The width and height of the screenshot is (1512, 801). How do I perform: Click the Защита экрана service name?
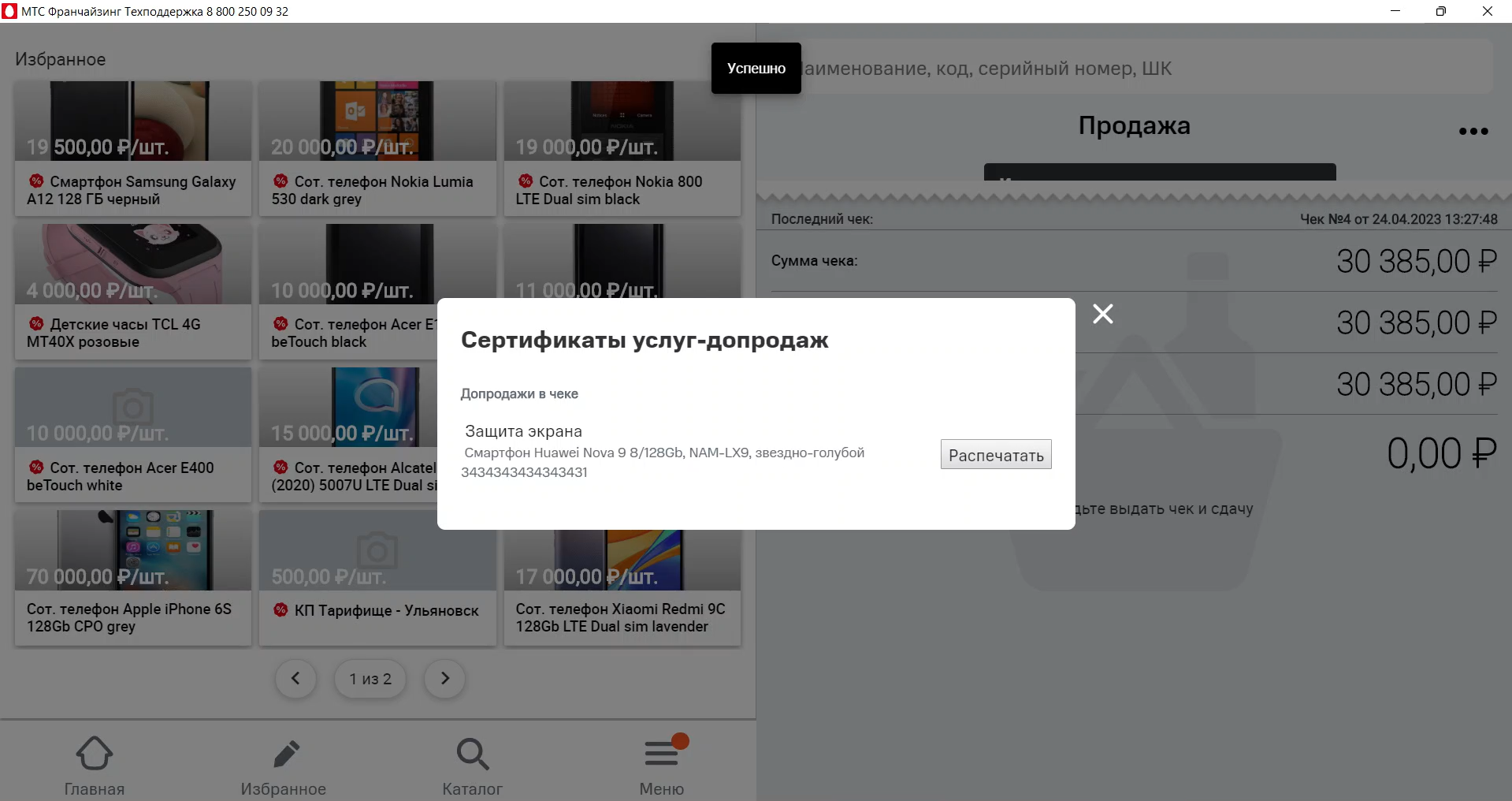pyautogui.click(x=523, y=431)
